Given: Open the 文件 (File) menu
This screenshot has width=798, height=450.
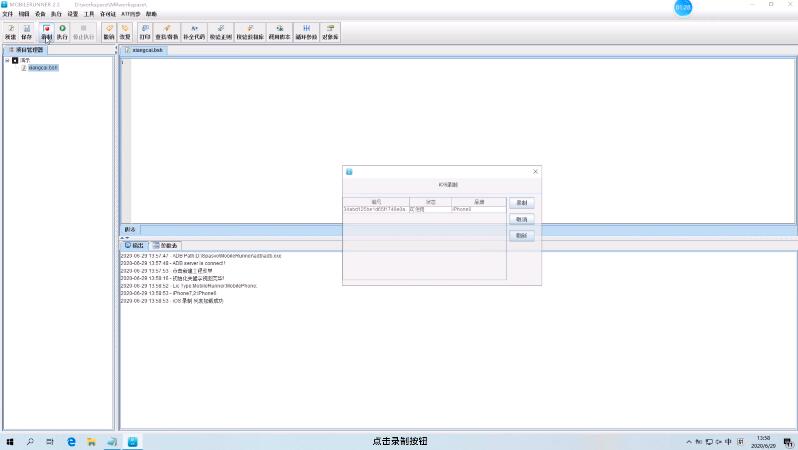Looking at the screenshot, I should [x=7, y=15].
